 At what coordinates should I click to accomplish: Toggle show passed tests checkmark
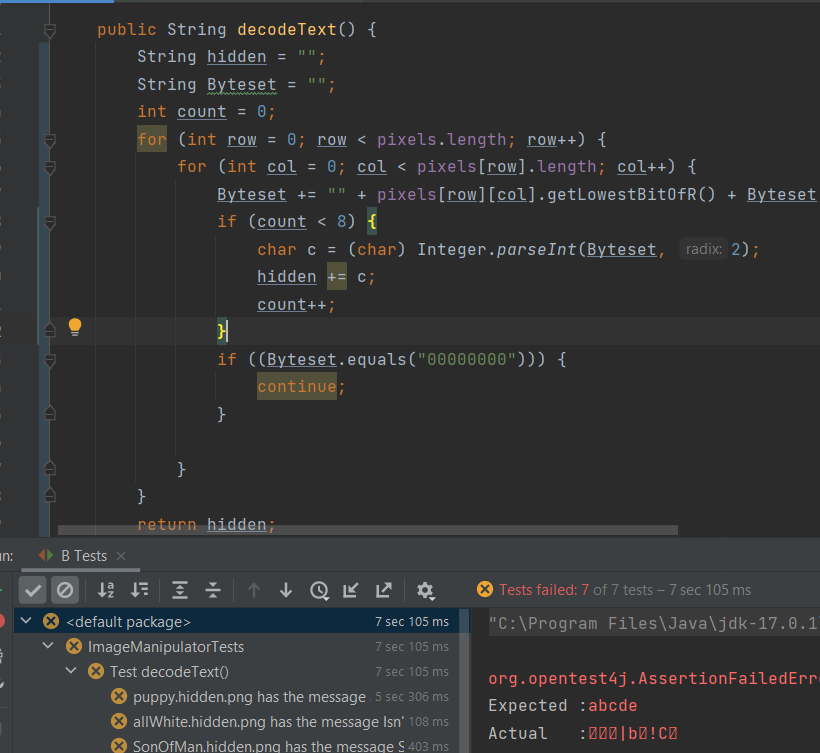[x=33, y=590]
